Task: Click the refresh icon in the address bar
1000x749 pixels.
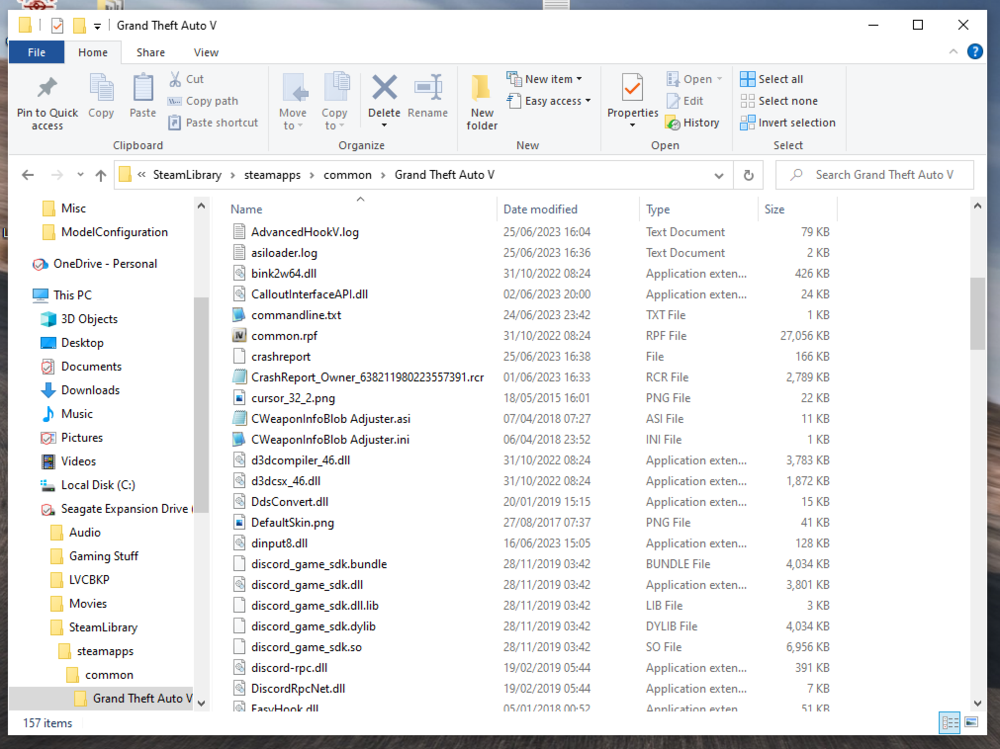Action: click(x=748, y=174)
